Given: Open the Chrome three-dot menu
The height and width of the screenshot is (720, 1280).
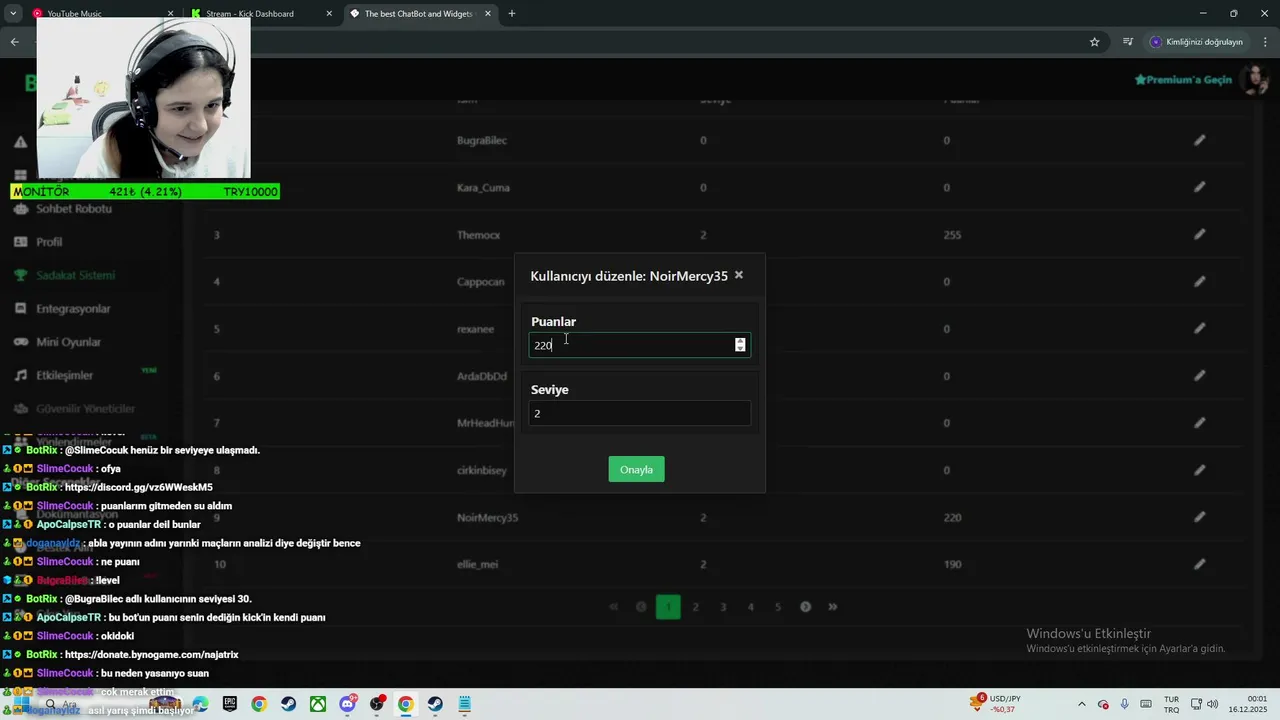Looking at the screenshot, I should click(1265, 42).
